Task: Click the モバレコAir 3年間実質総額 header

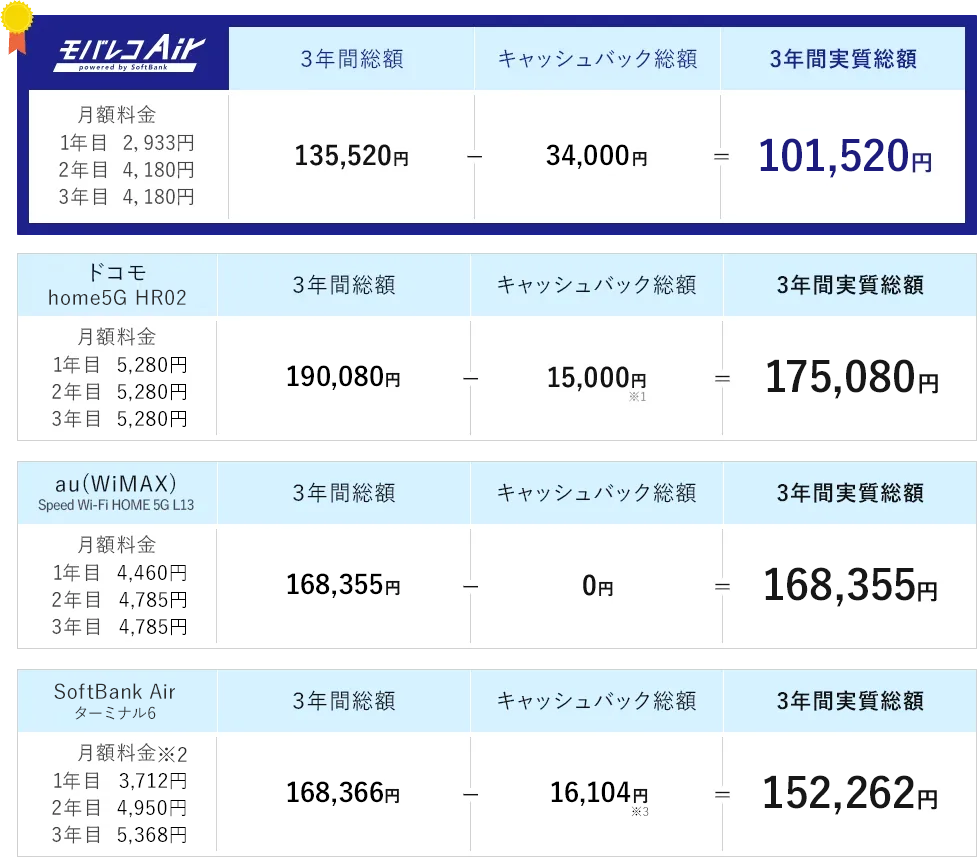Action: [843, 59]
